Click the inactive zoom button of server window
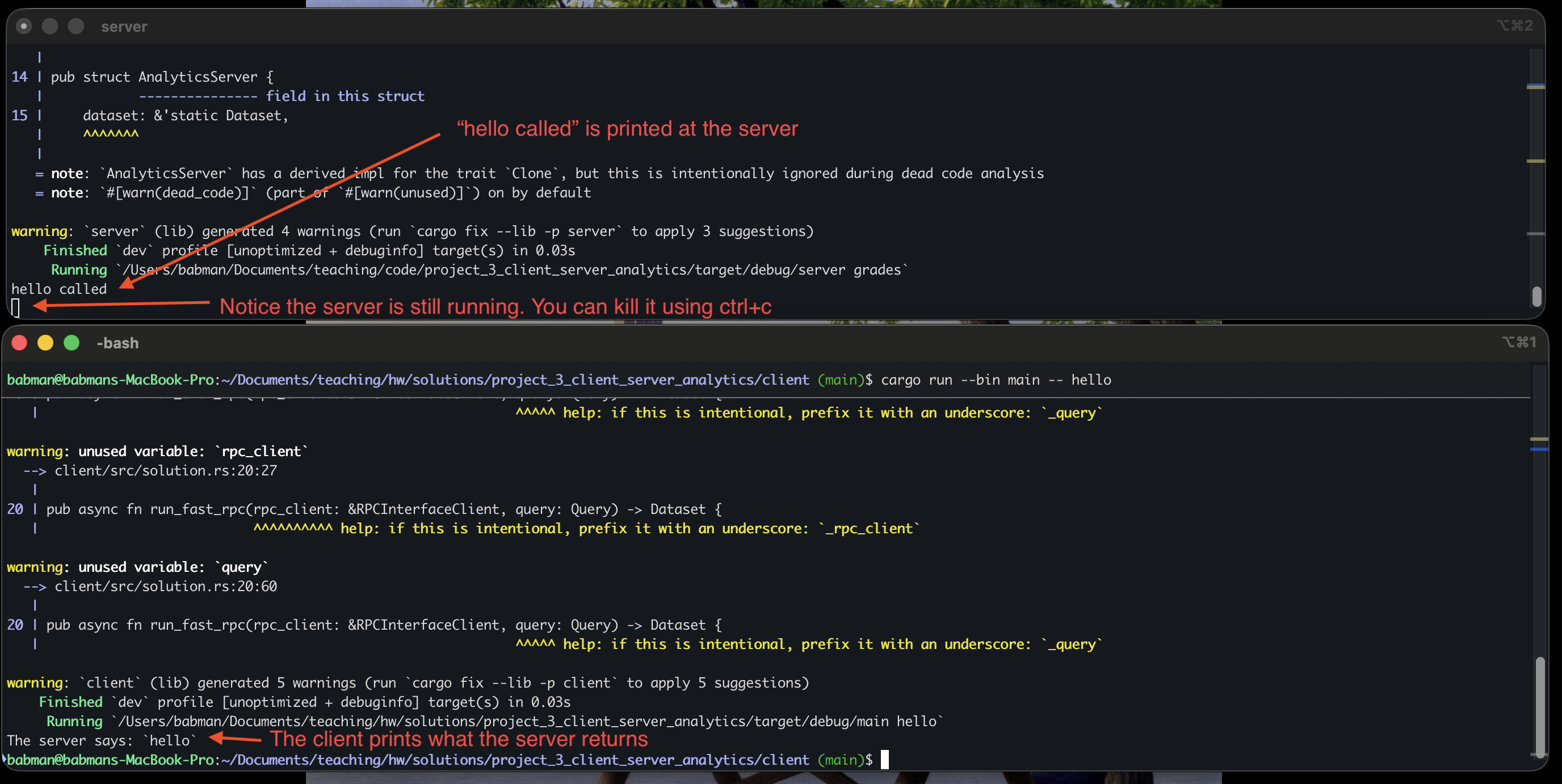 pos(76,26)
